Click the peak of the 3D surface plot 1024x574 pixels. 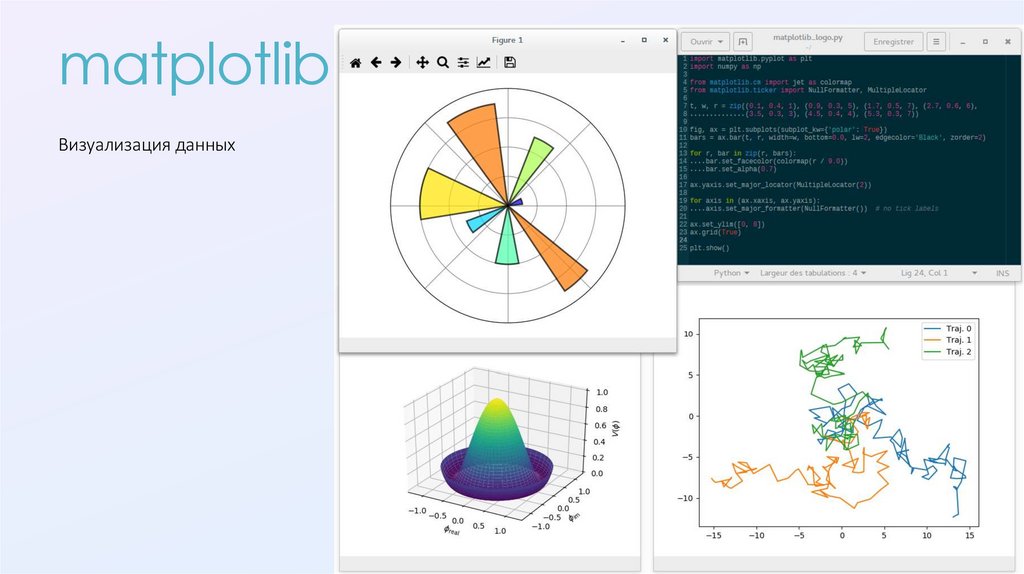pos(496,401)
